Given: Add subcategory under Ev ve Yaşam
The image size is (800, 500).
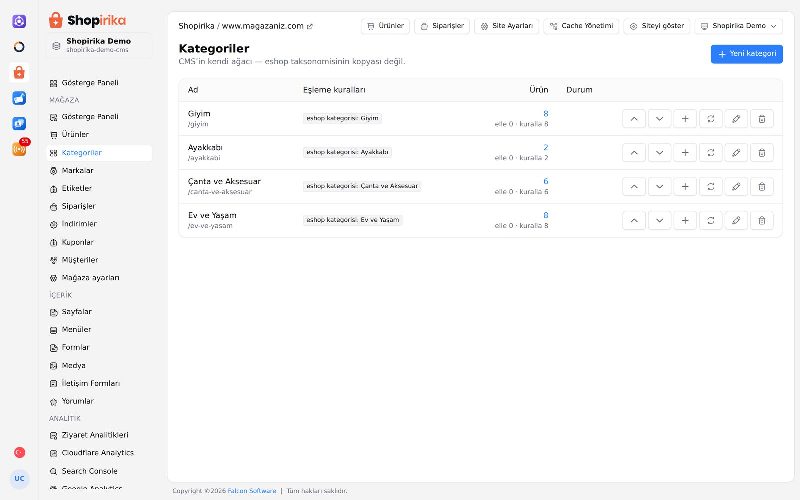Looking at the screenshot, I should tap(685, 220).
